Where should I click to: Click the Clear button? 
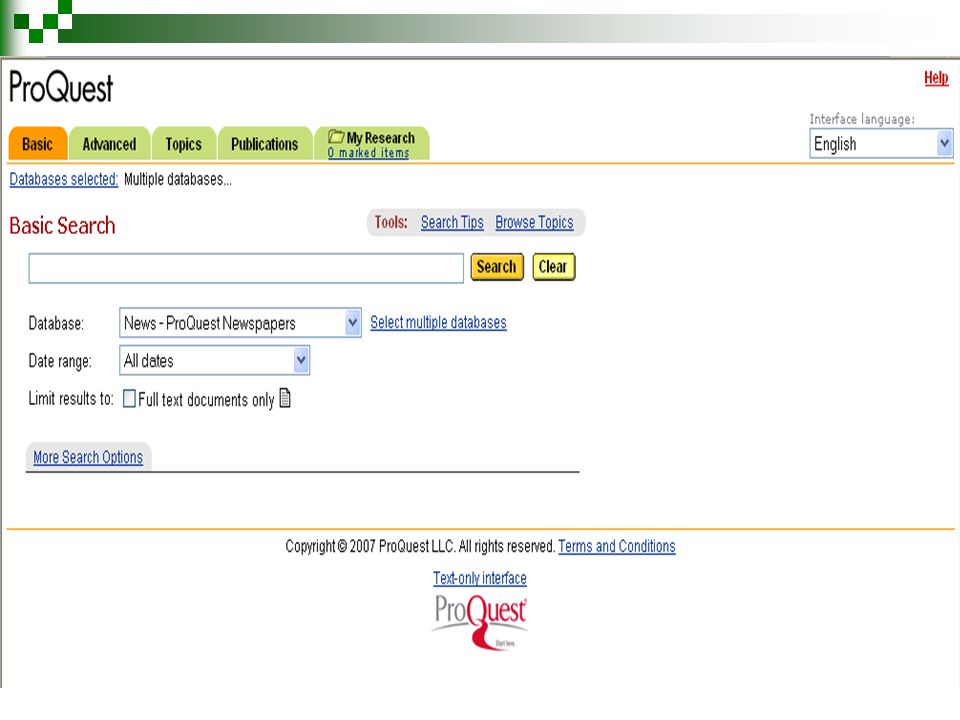tap(553, 267)
